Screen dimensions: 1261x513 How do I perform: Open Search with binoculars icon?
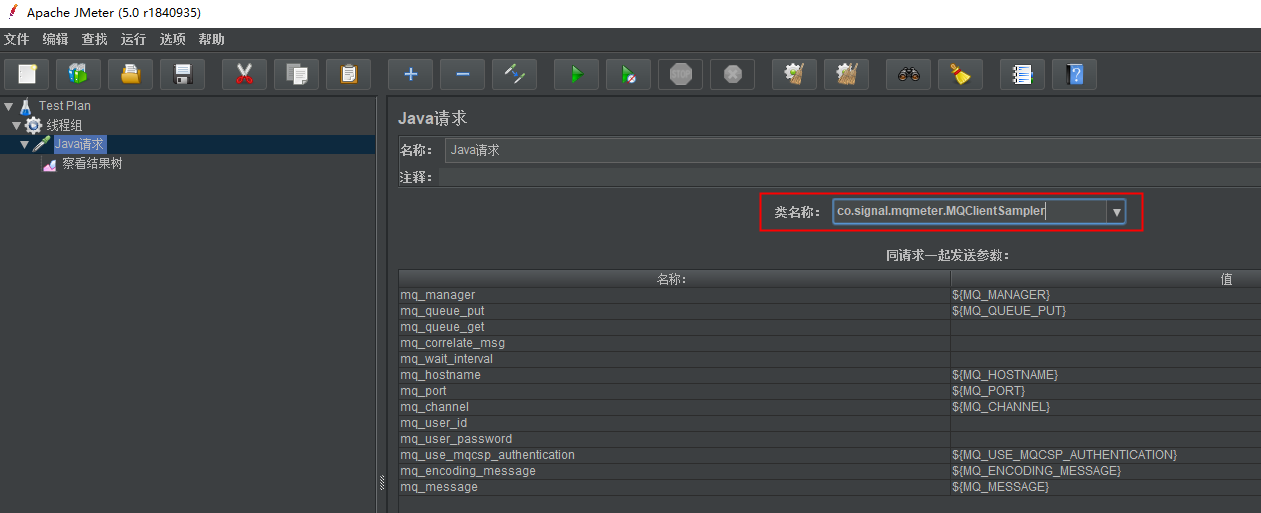(x=908, y=74)
